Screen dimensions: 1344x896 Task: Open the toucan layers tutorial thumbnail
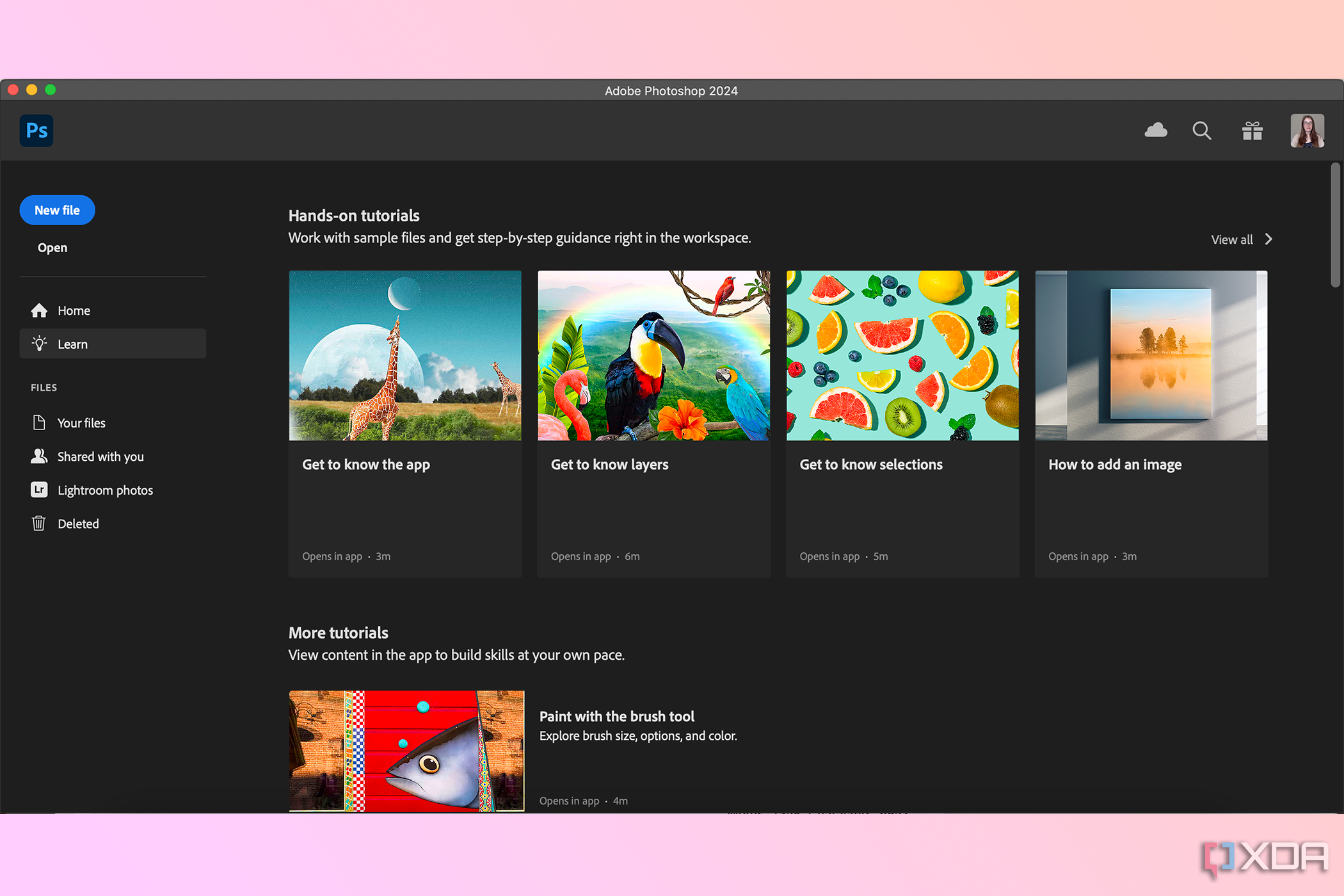pos(654,355)
